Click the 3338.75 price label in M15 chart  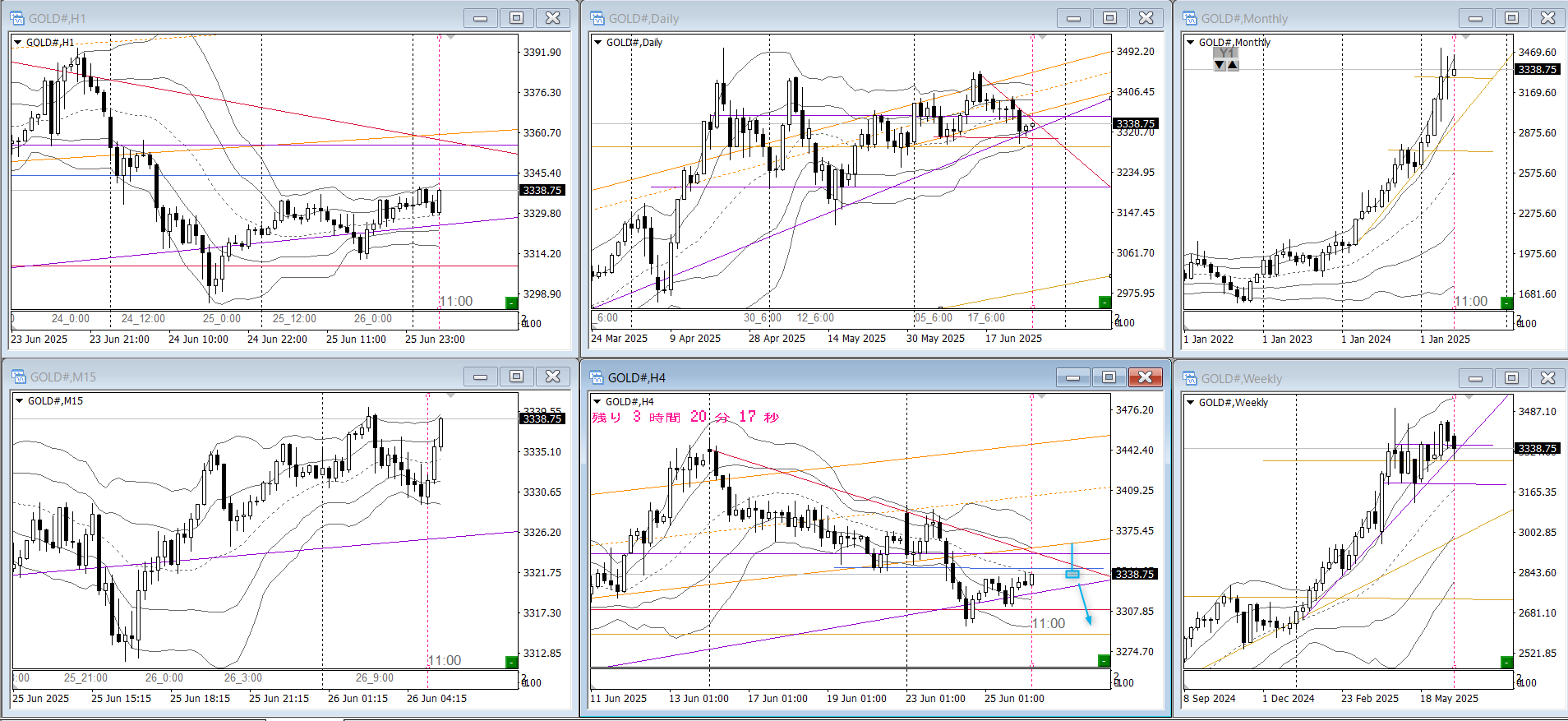(542, 418)
